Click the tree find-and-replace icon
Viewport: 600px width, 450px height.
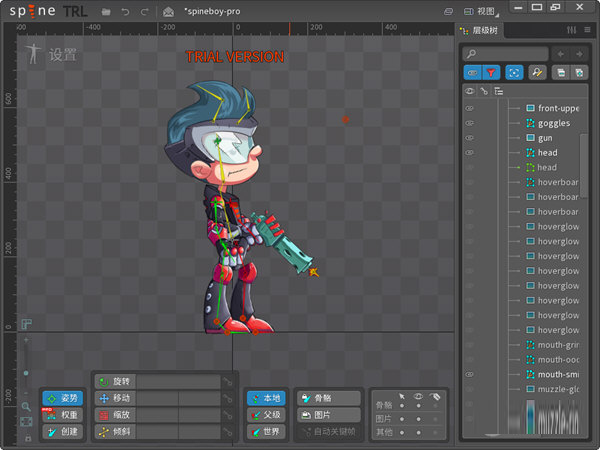(x=537, y=73)
